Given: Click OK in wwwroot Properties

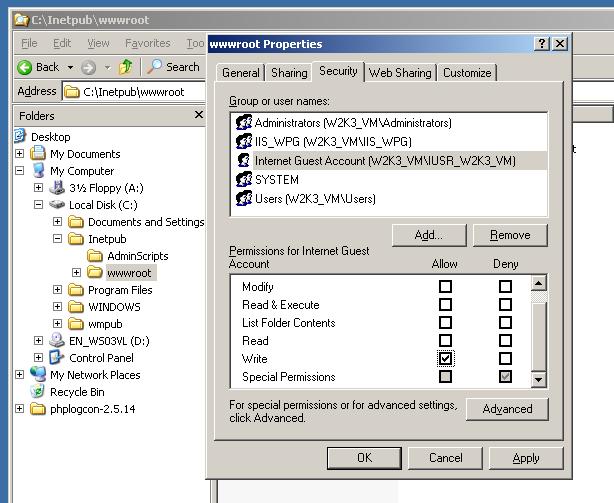Looking at the screenshot, I should click(364, 458).
